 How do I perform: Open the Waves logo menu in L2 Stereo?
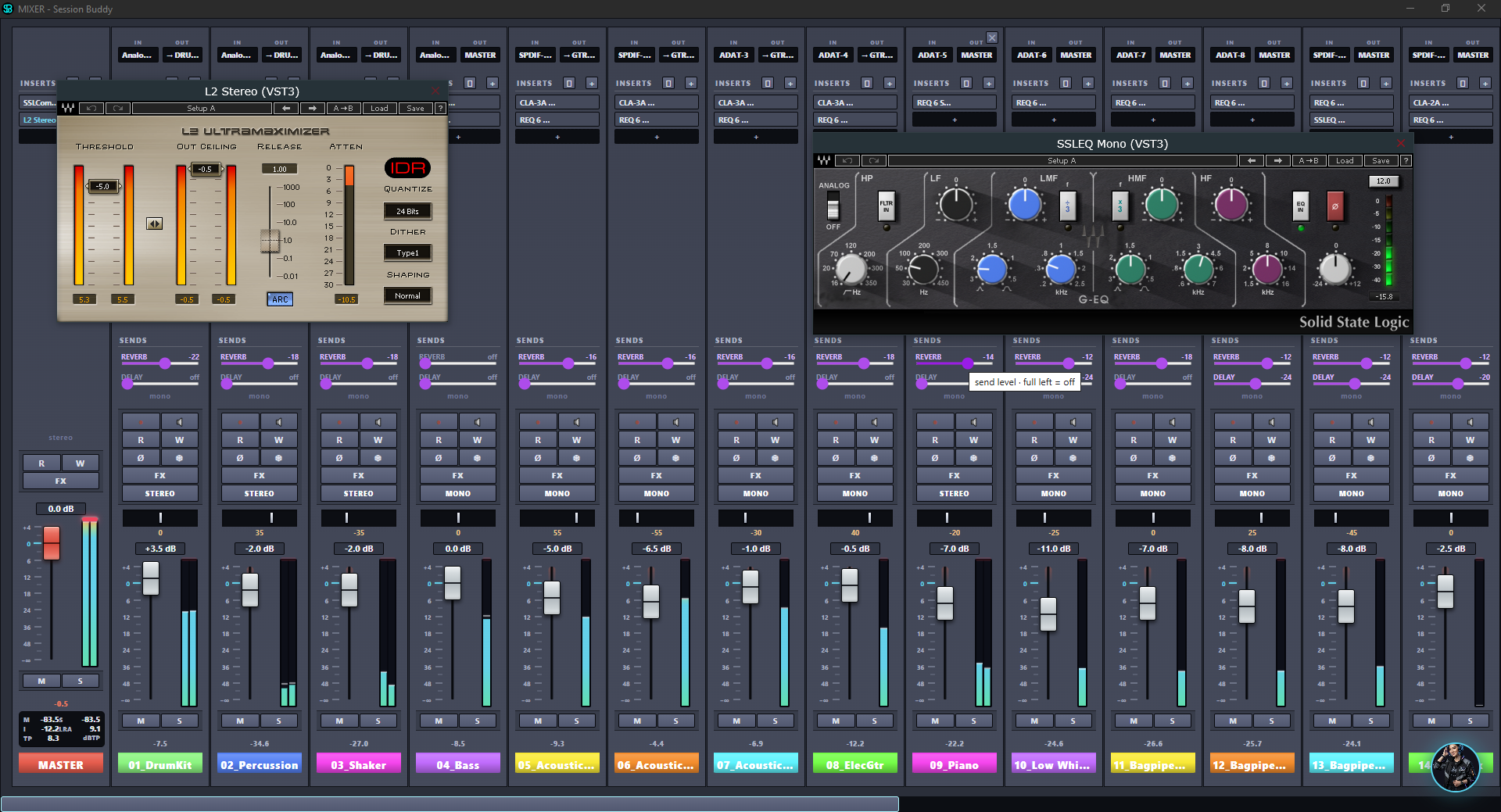(x=68, y=109)
